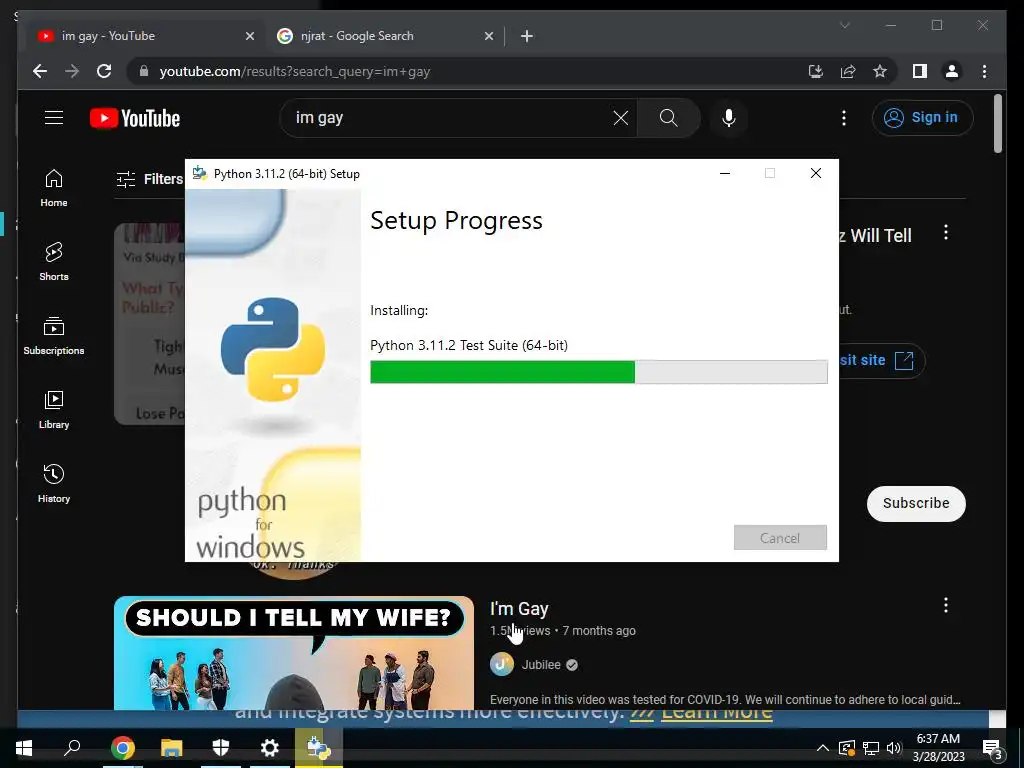Open Subscriptions in the YouTube sidebar
Screen dimensions: 1024x768
tap(54, 336)
